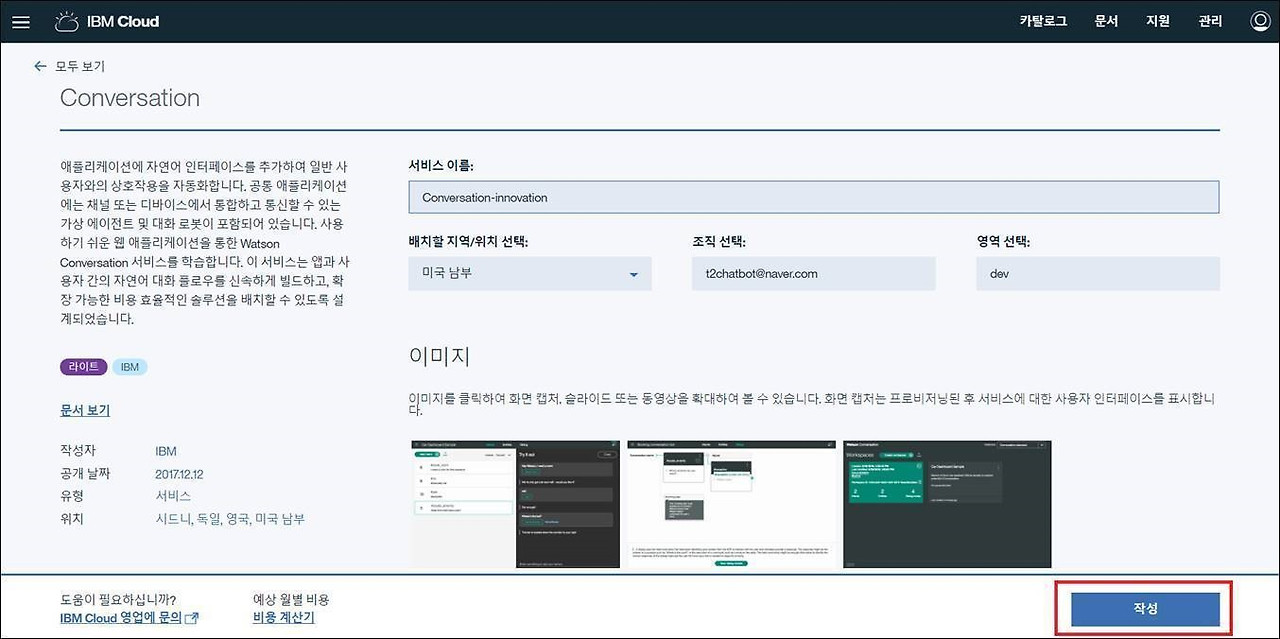The width and height of the screenshot is (1280, 639).
Task: Click the 도움이 필요하십니까? text
Action: pos(118,600)
